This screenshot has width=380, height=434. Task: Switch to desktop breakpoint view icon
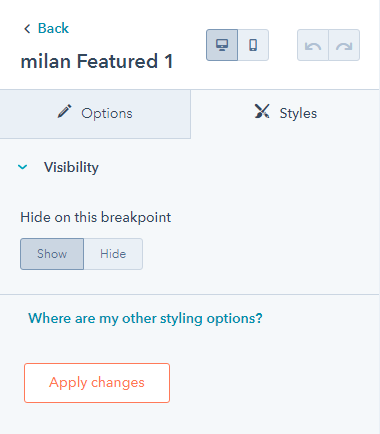click(222, 45)
